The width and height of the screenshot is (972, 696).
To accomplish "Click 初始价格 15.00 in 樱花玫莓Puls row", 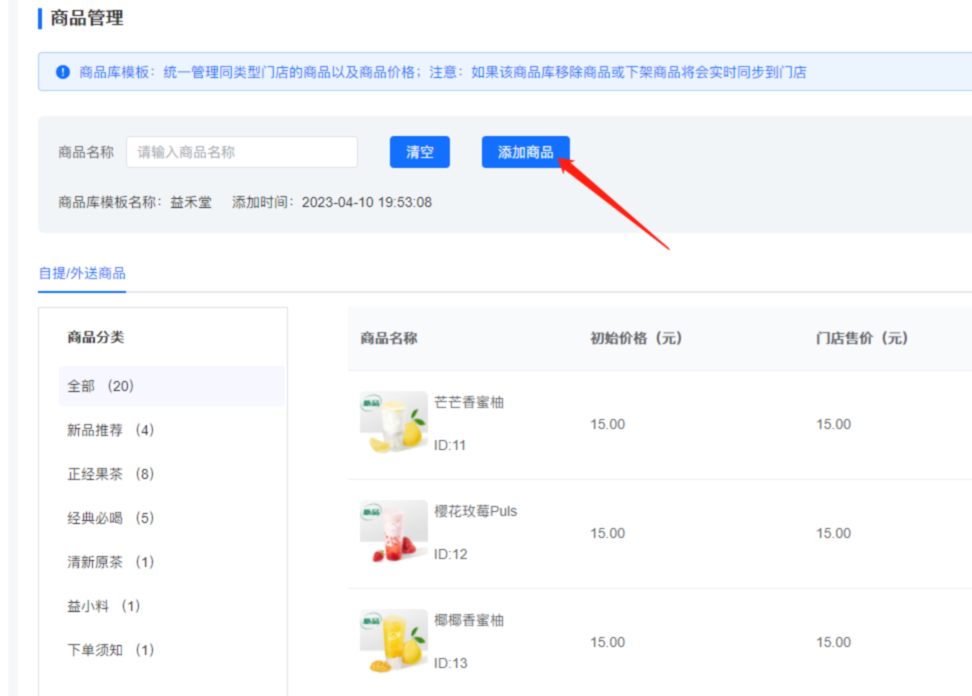I will (x=608, y=533).
